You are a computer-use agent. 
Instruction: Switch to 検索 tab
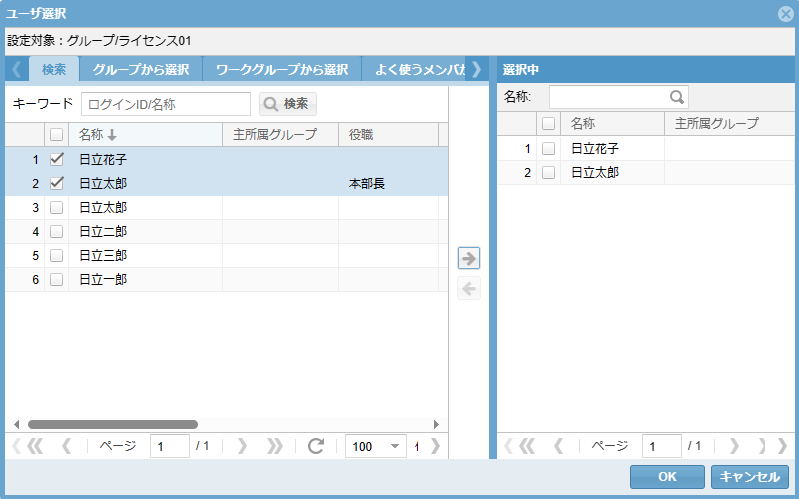click(x=54, y=69)
